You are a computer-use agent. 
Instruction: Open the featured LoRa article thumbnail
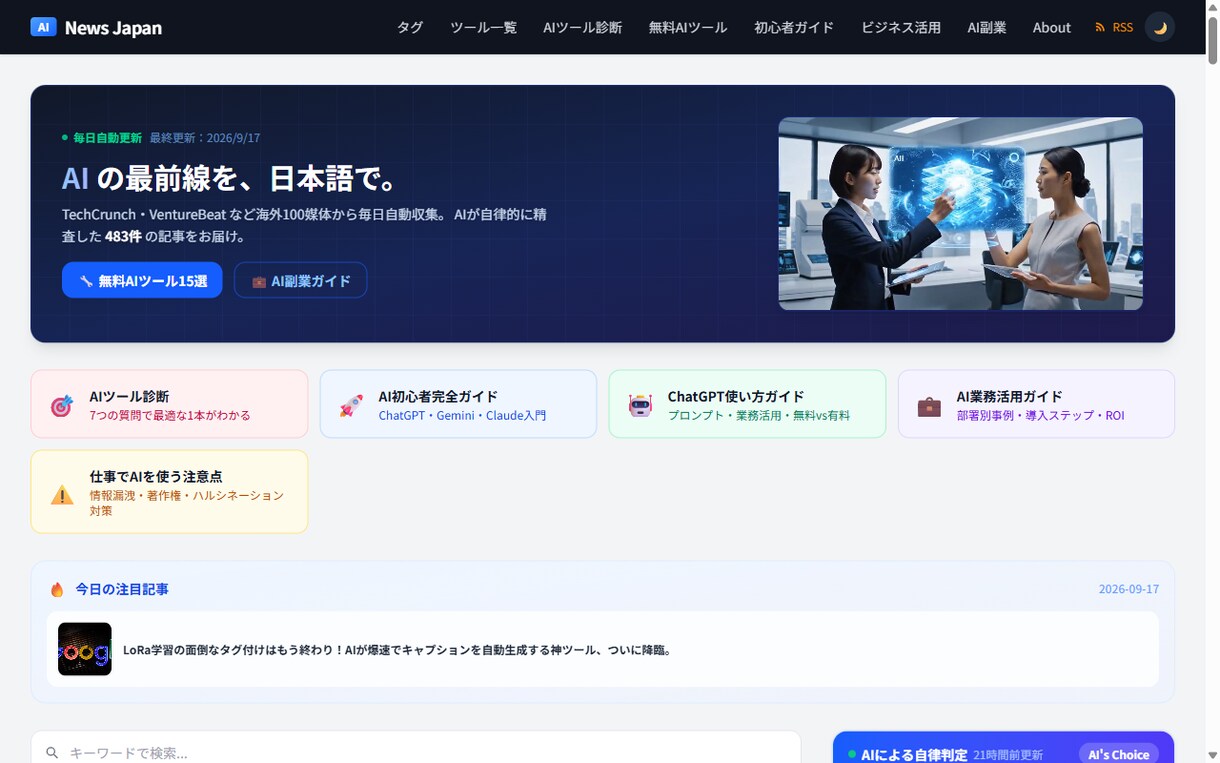pyautogui.click(x=85, y=649)
